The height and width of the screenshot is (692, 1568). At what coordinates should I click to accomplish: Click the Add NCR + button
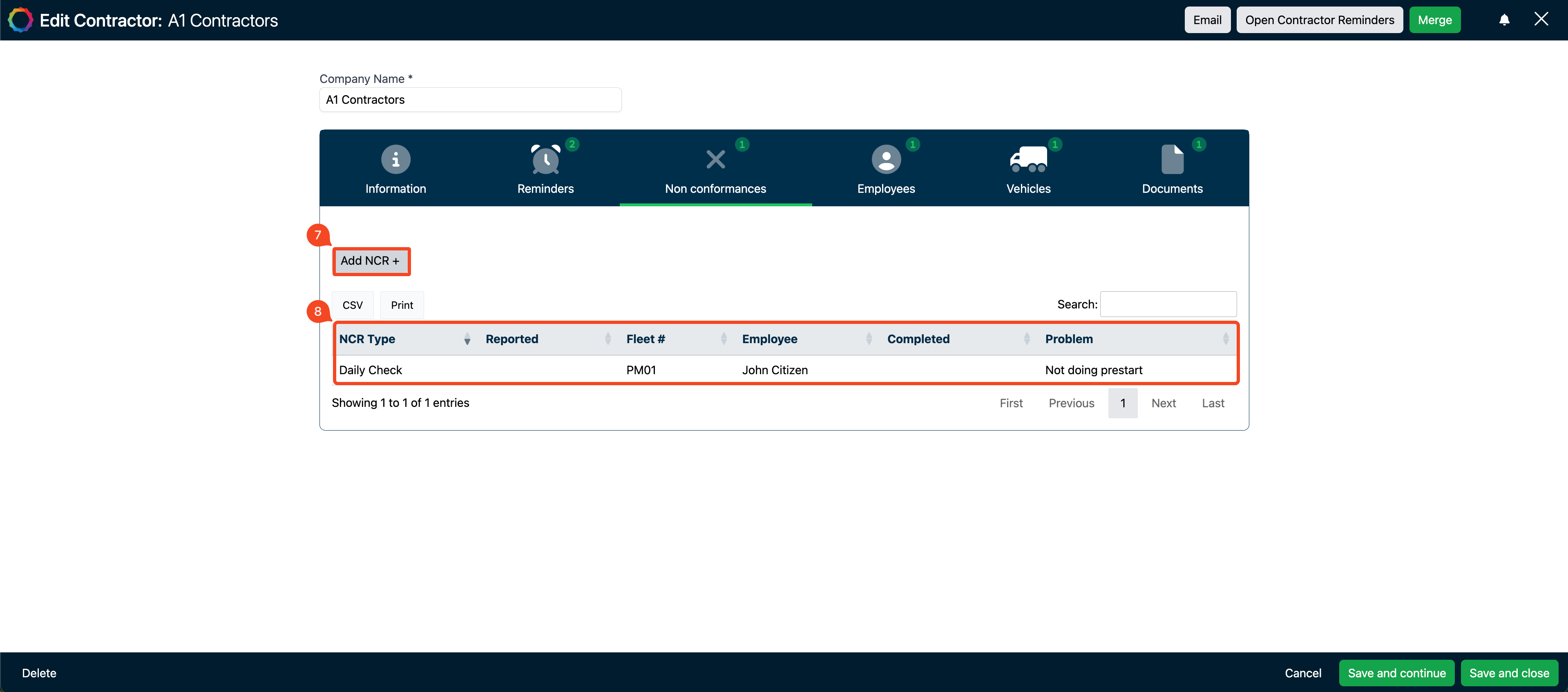[x=371, y=261]
